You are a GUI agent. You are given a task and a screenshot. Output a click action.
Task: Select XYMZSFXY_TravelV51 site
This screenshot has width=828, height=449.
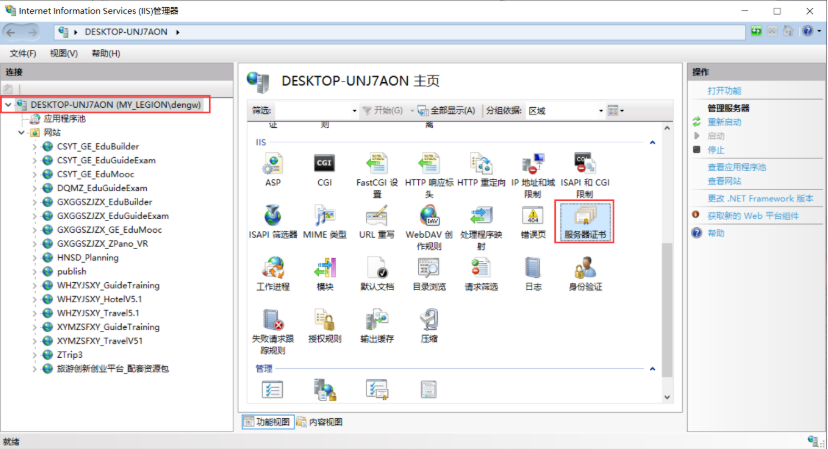tap(100, 341)
